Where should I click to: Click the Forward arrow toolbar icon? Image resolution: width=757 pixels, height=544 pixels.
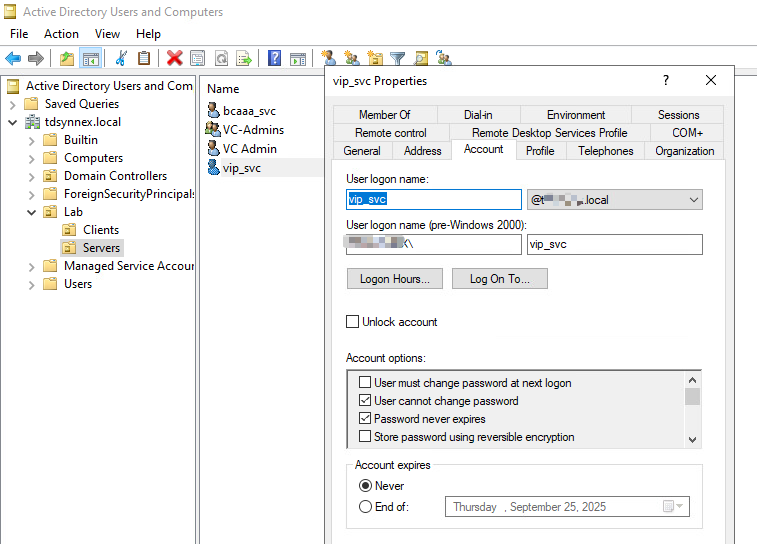pos(36,58)
